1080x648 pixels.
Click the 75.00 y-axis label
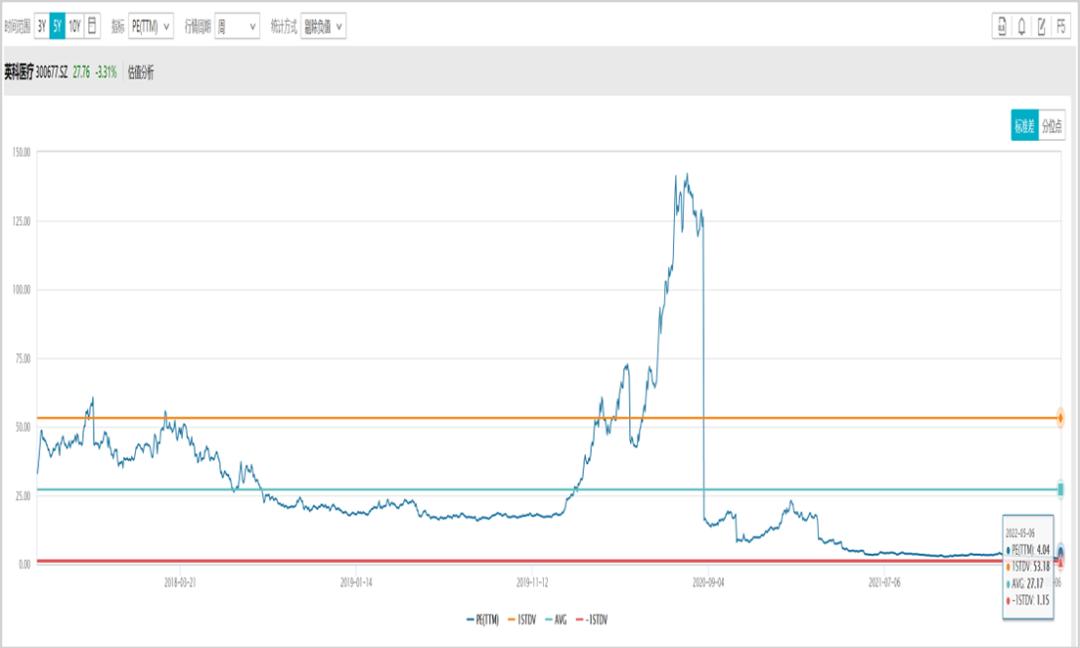pyautogui.click(x=23, y=358)
